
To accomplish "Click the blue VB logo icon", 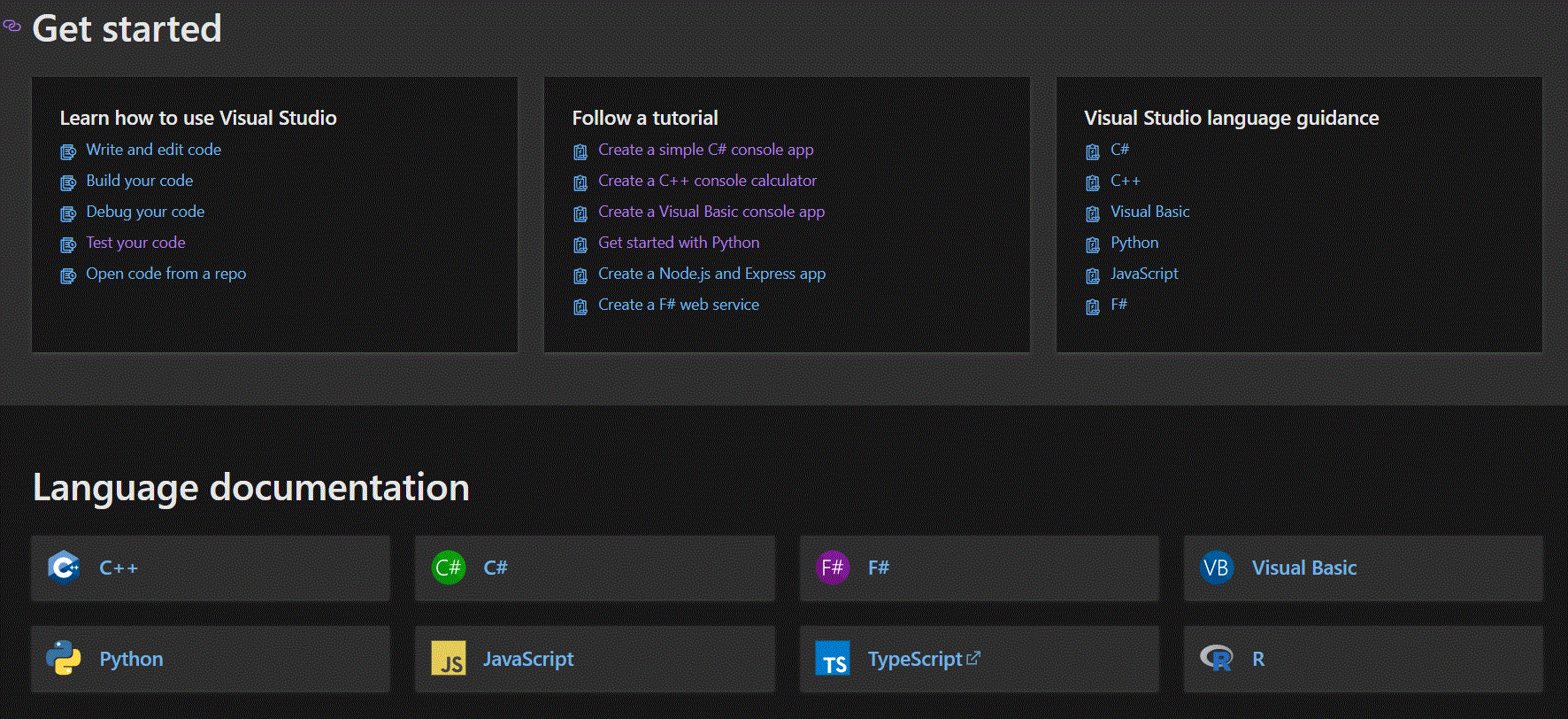I will click(1217, 568).
